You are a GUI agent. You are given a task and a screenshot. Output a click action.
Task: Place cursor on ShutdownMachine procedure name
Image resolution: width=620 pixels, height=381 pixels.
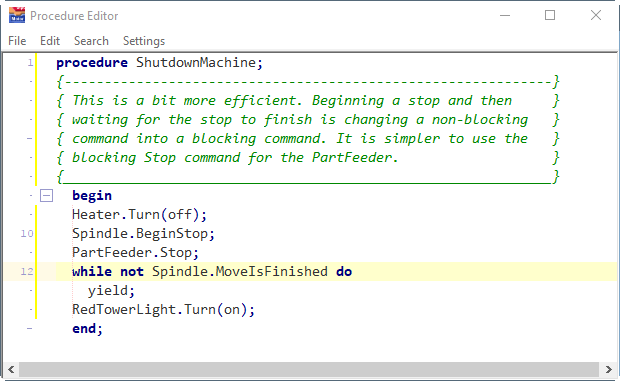tap(196, 62)
